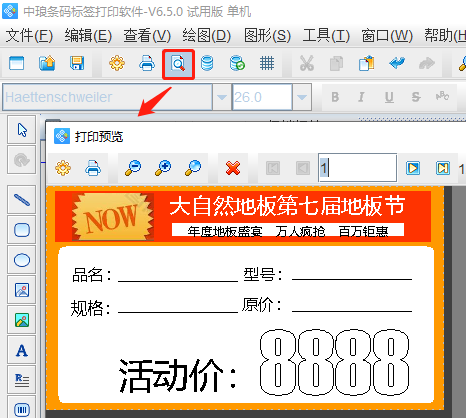Click the greyed rotate tool in sidebar

coord(22,160)
